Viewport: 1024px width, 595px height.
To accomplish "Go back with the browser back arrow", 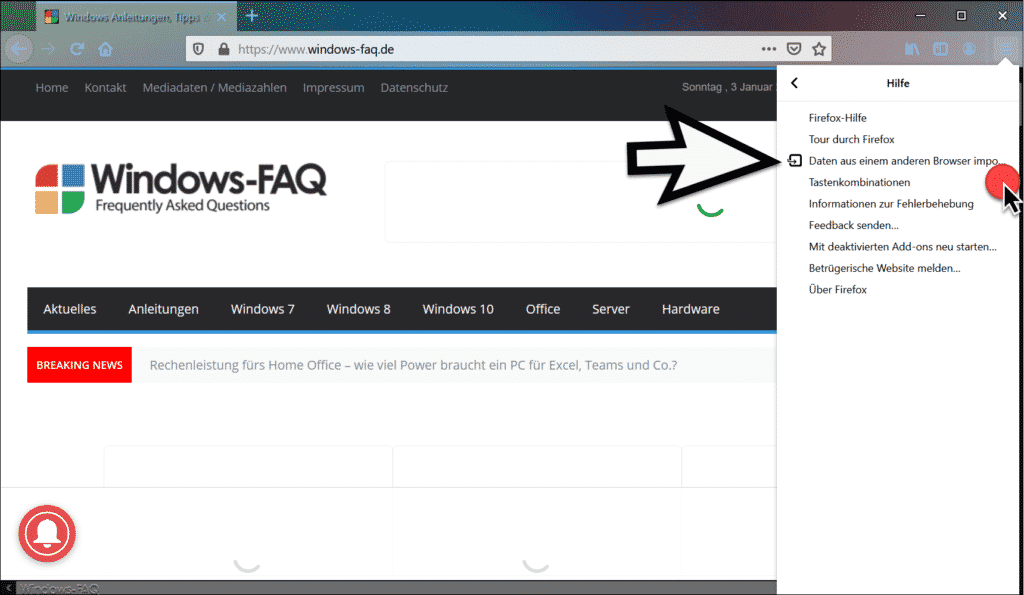I will (x=18, y=49).
